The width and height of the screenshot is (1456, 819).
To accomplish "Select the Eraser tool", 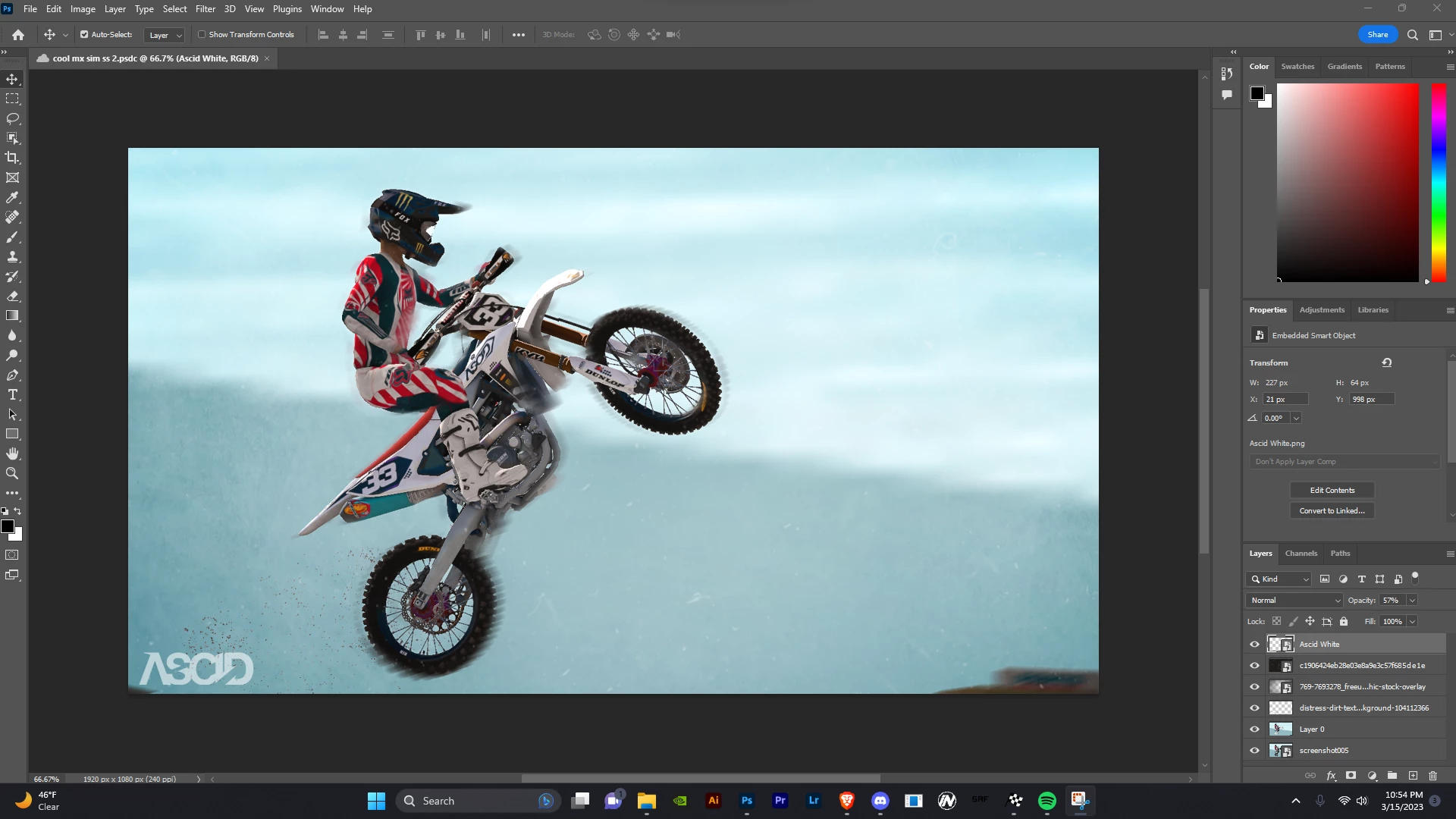I will click(x=12, y=296).
